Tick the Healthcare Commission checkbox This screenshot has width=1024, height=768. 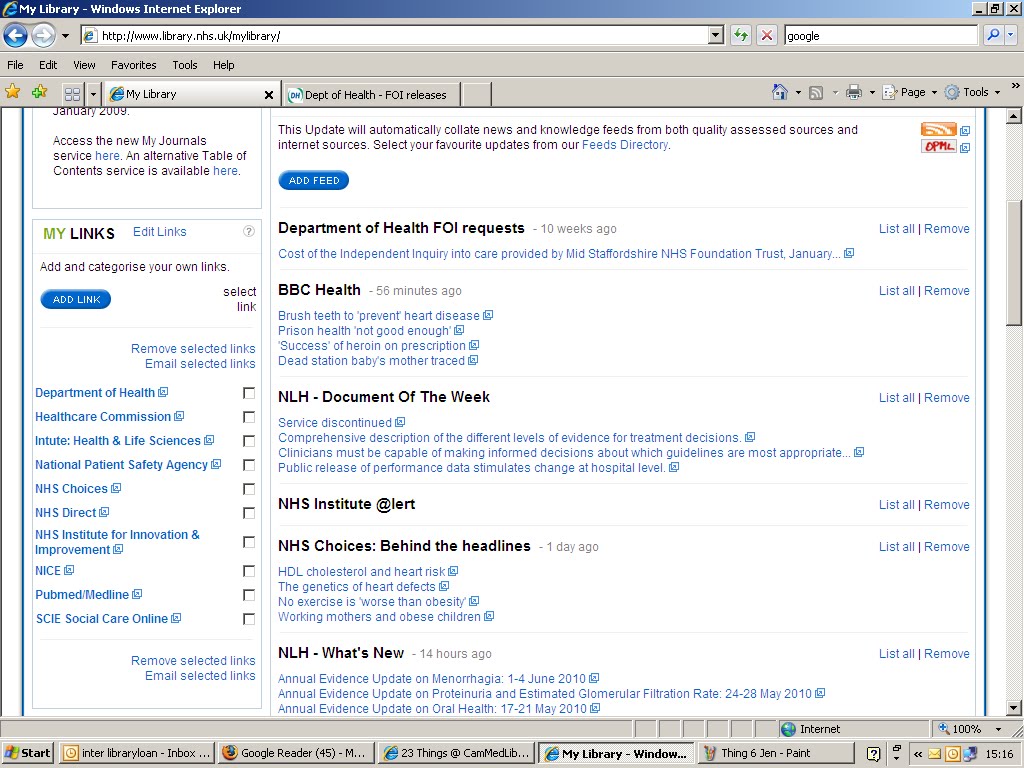point(249,417)
